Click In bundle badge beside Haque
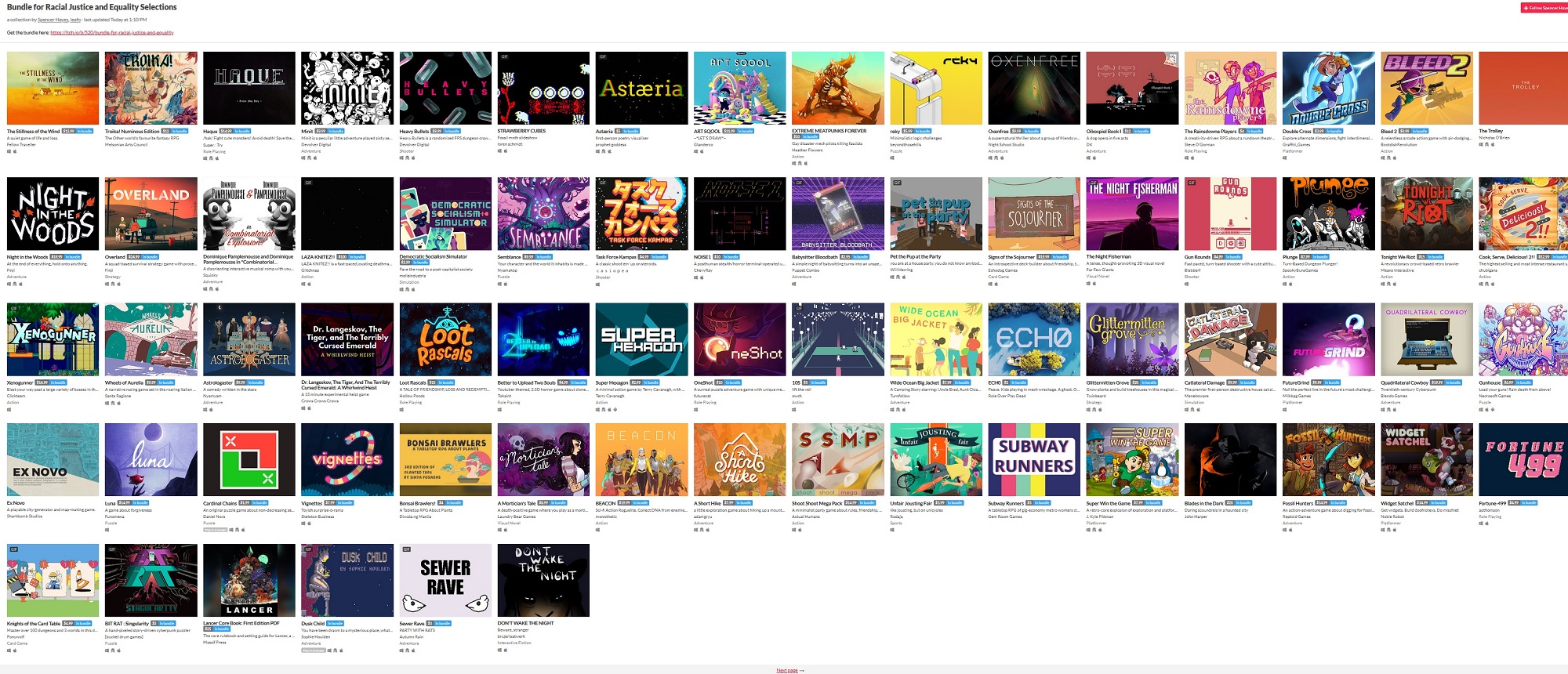This screenshot has height=674, width=1568. tap(242, 132)
